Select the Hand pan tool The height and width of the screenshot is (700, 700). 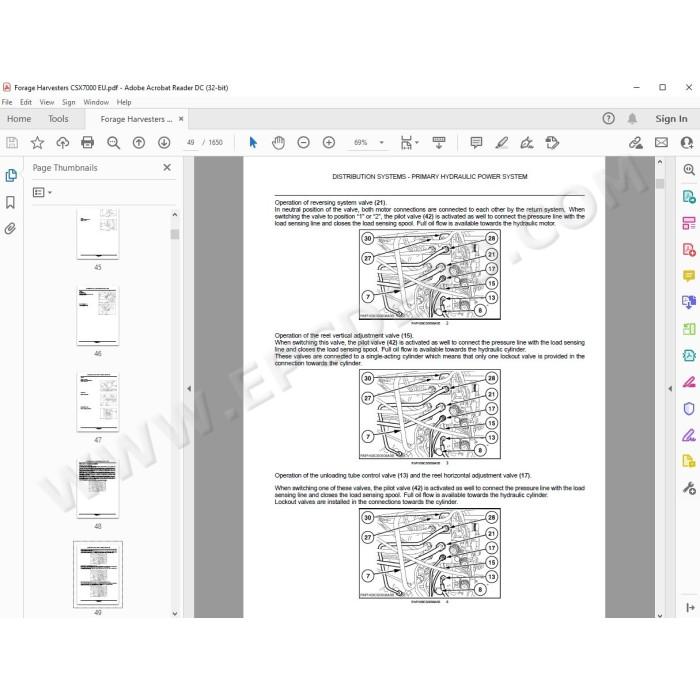tap(278, 143)
